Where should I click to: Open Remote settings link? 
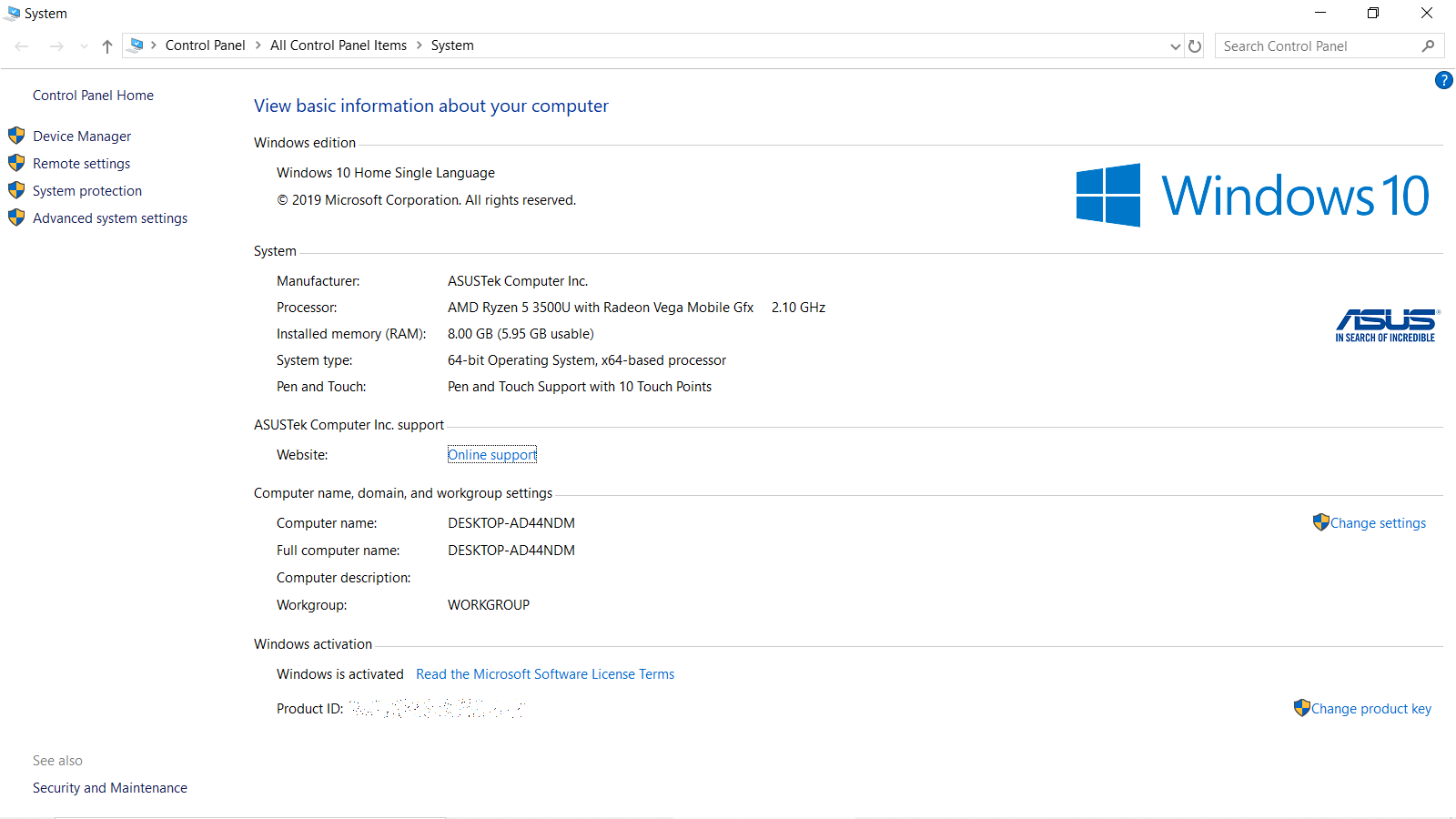click(x=81, y=164)
